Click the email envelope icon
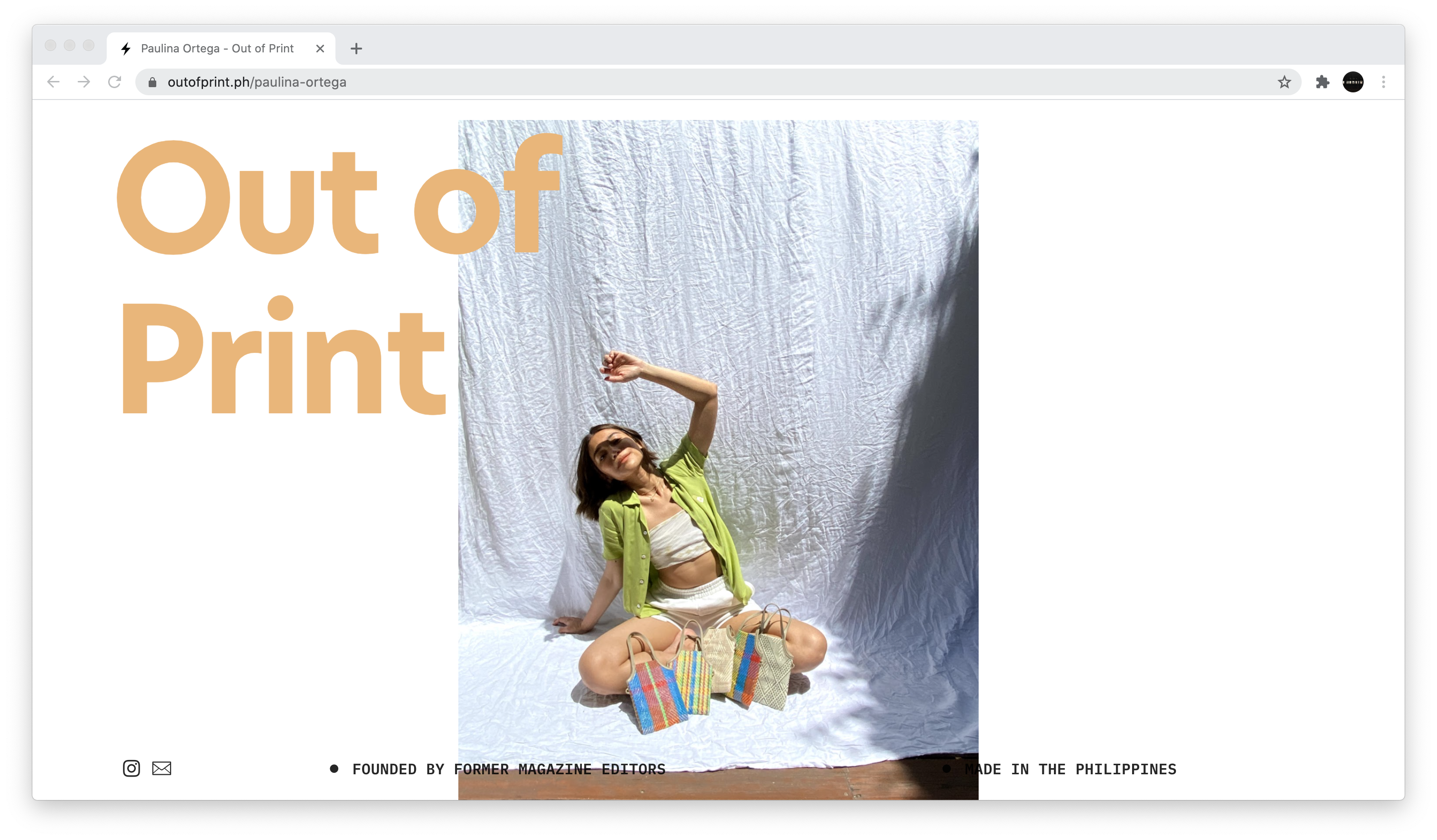1437x840 pixels. point(162,768)
